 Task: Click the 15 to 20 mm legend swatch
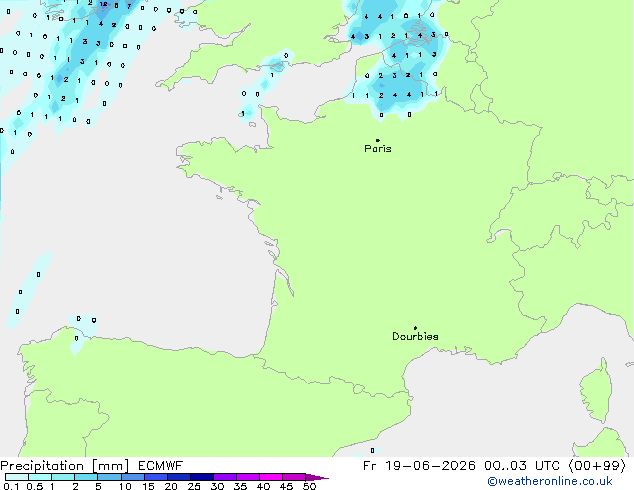click(x=155, y=477)
